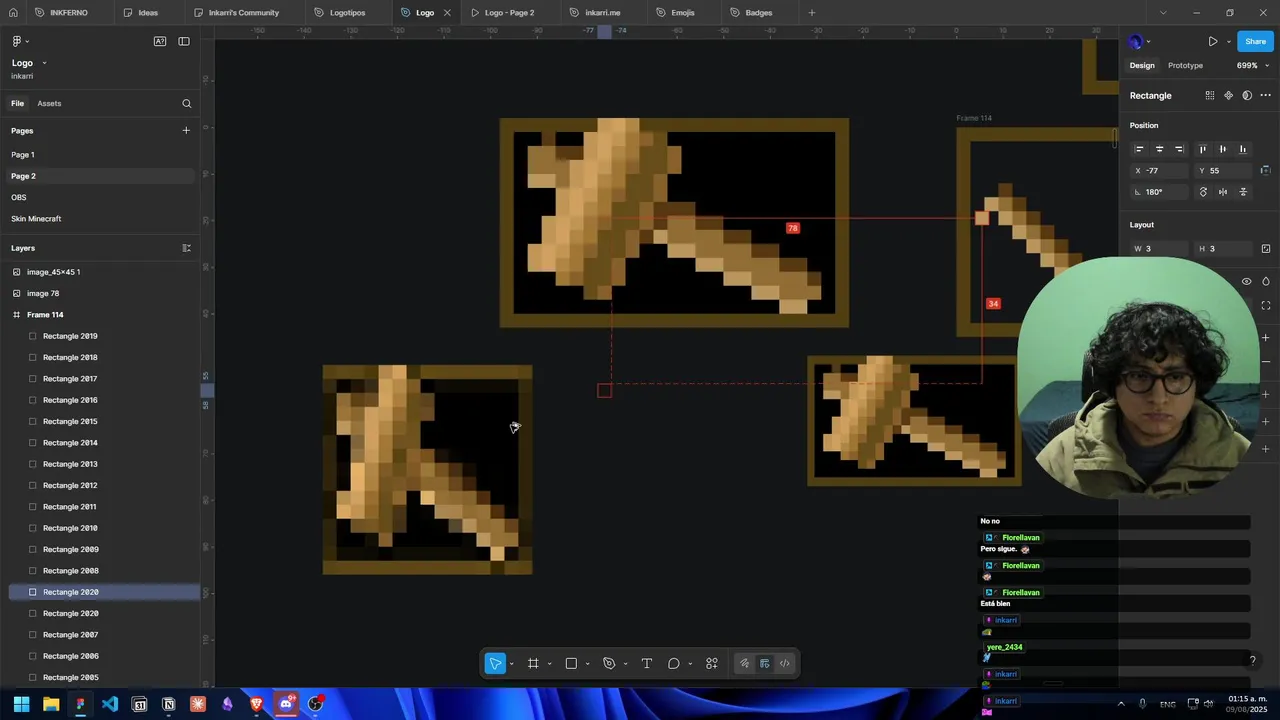Click the rotate 90 degrees icon
The height and width of the screenshot is (720, 1280).
1203,192
